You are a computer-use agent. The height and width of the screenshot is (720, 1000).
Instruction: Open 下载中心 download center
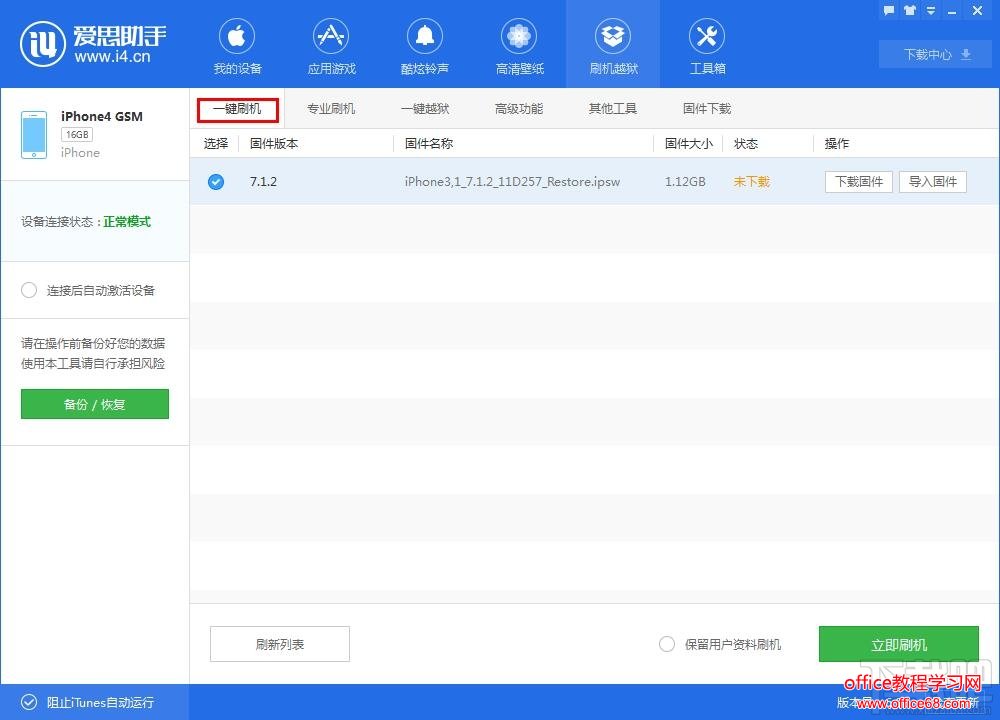tap(937, 55)
